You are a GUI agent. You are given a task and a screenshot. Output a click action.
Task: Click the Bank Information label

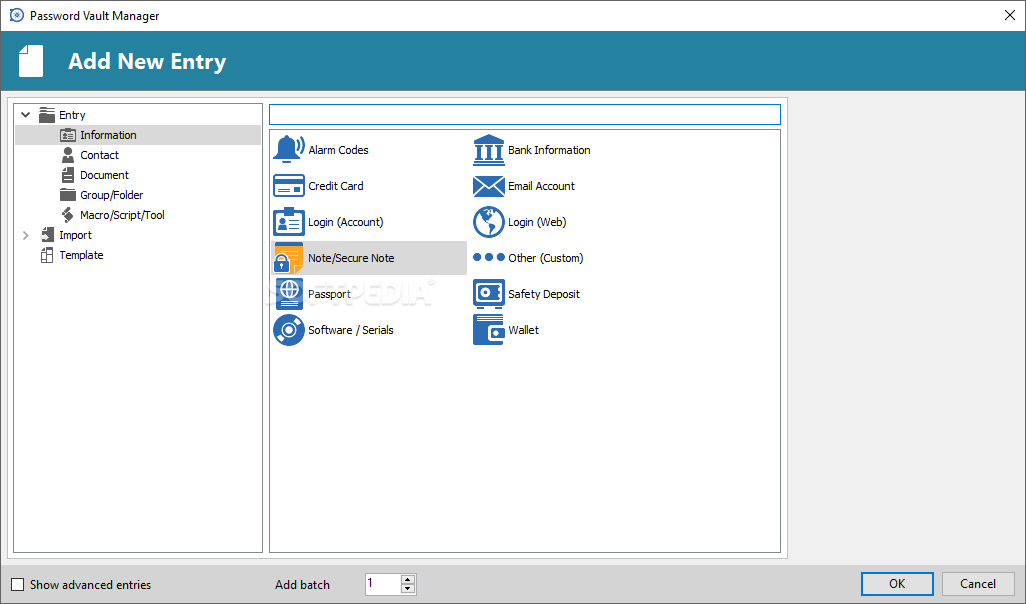click(x=549, y=150)
